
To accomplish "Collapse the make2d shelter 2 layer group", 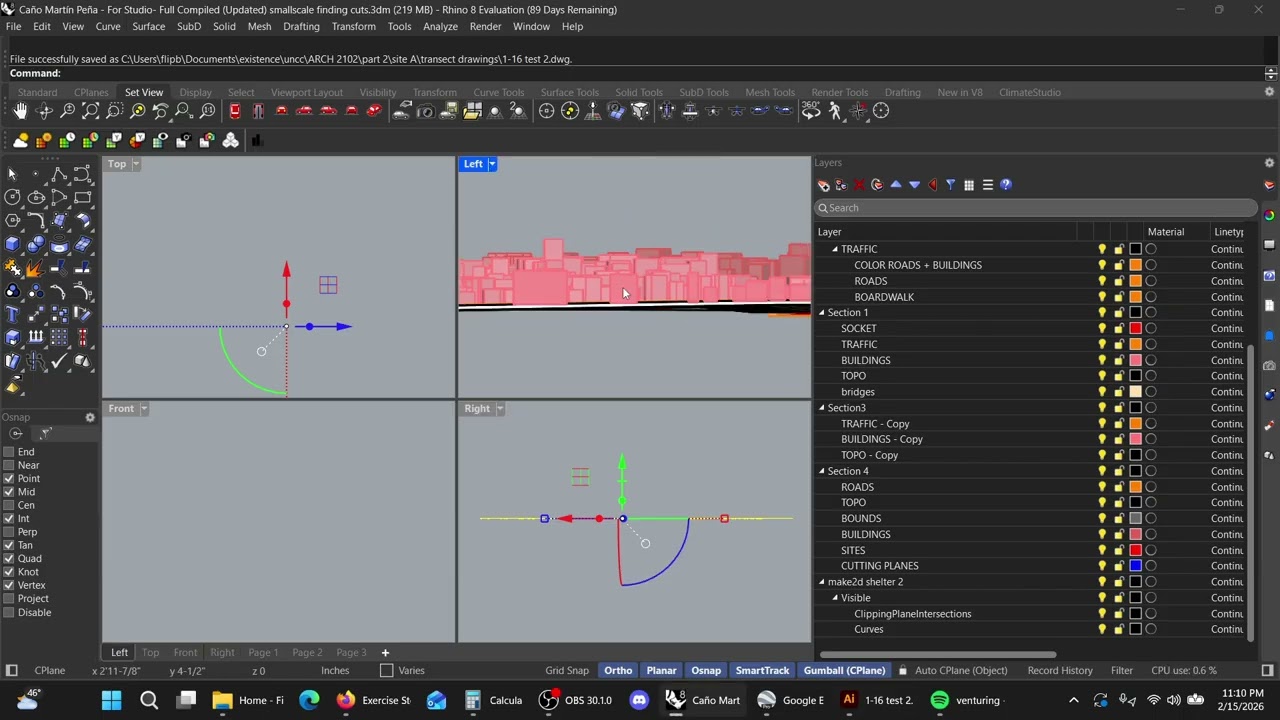I will [x=822, y=582].
